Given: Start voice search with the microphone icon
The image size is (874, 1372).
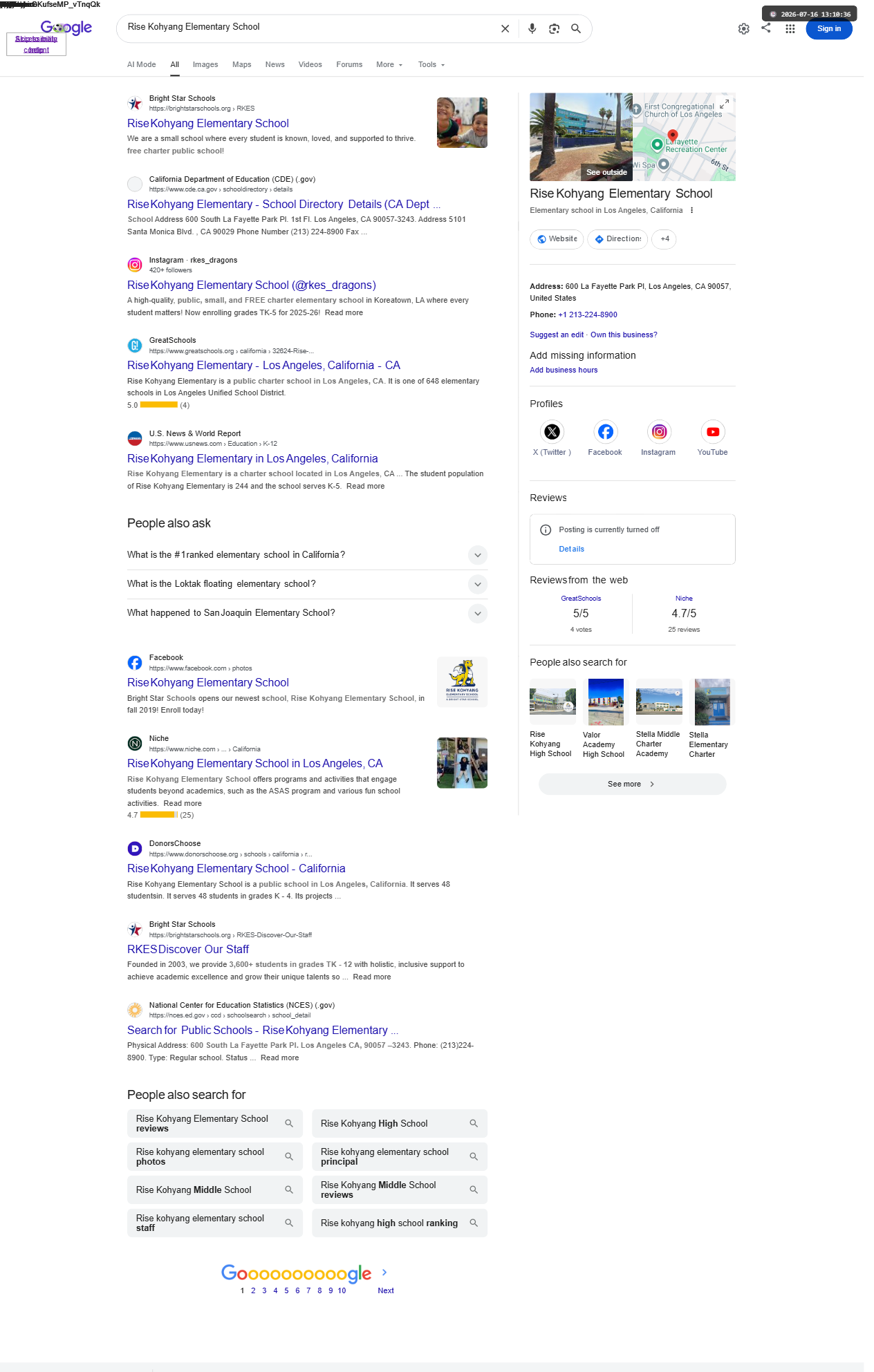Looking at the screenshot, I should pyautogui.click(x=532, y=29).
